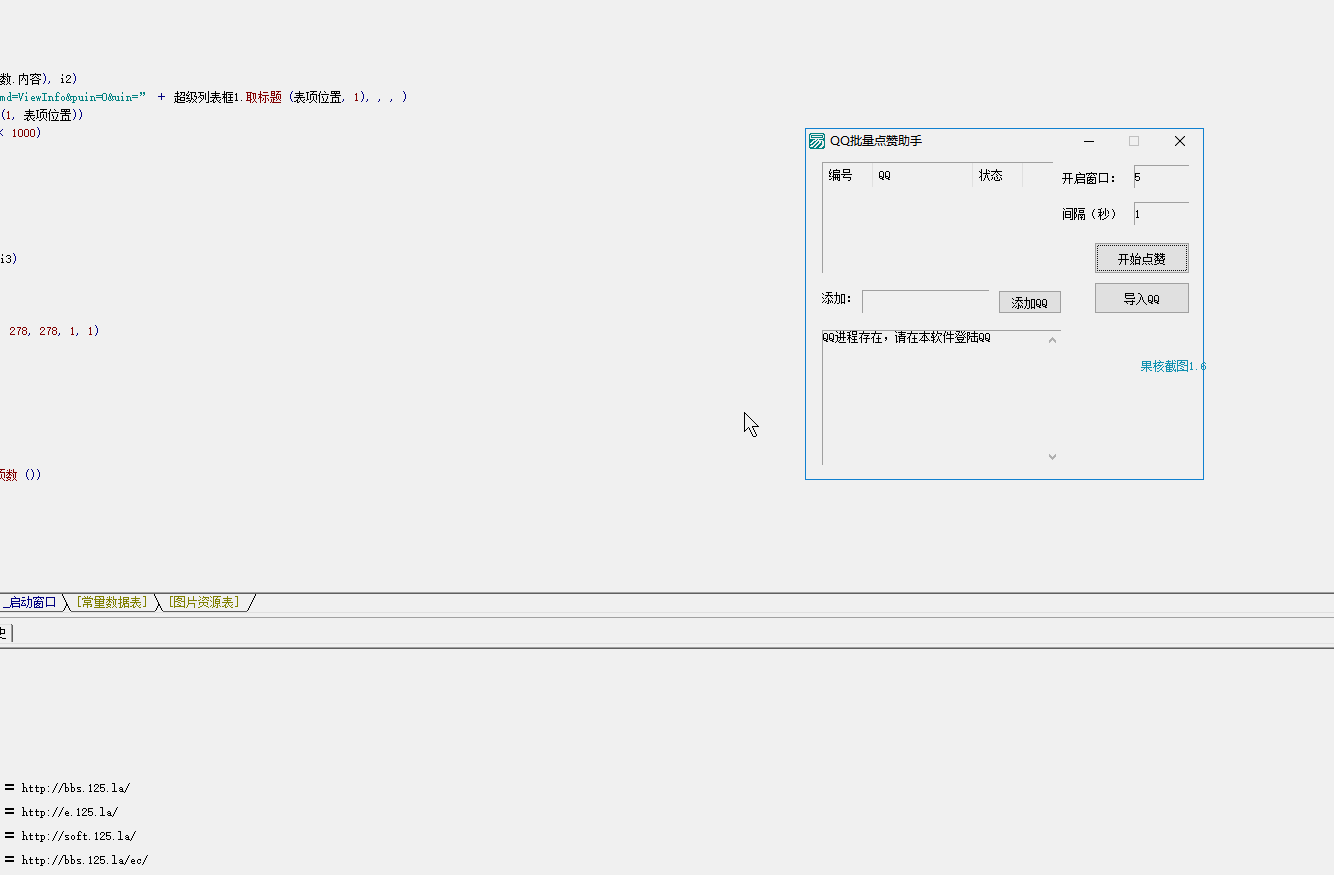This screenshot has width=1334, height=875.
Task: Click the 间隔(秒) value field
Action: 1161,214
